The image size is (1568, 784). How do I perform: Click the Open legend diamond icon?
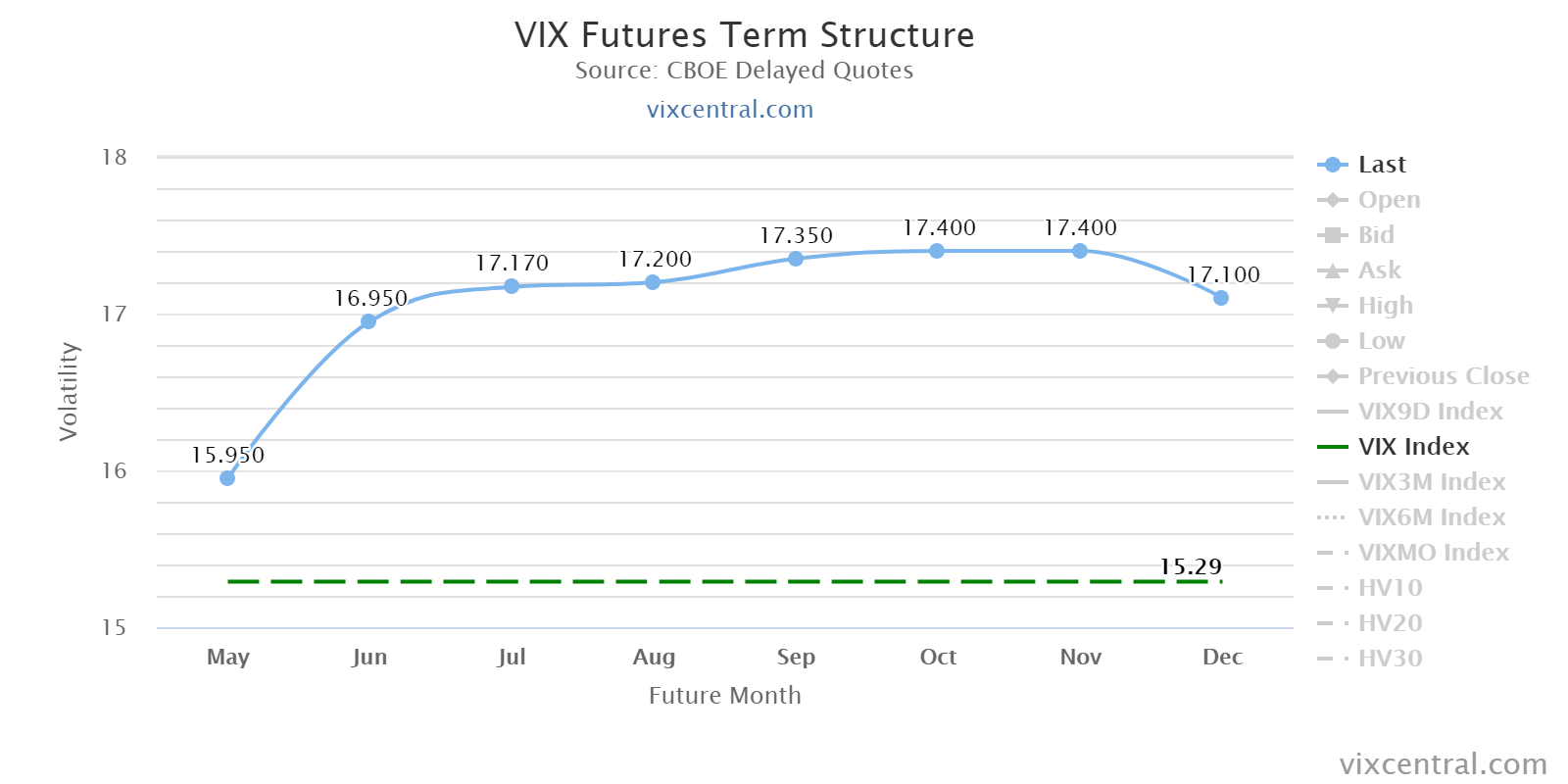coord(1332,200)
